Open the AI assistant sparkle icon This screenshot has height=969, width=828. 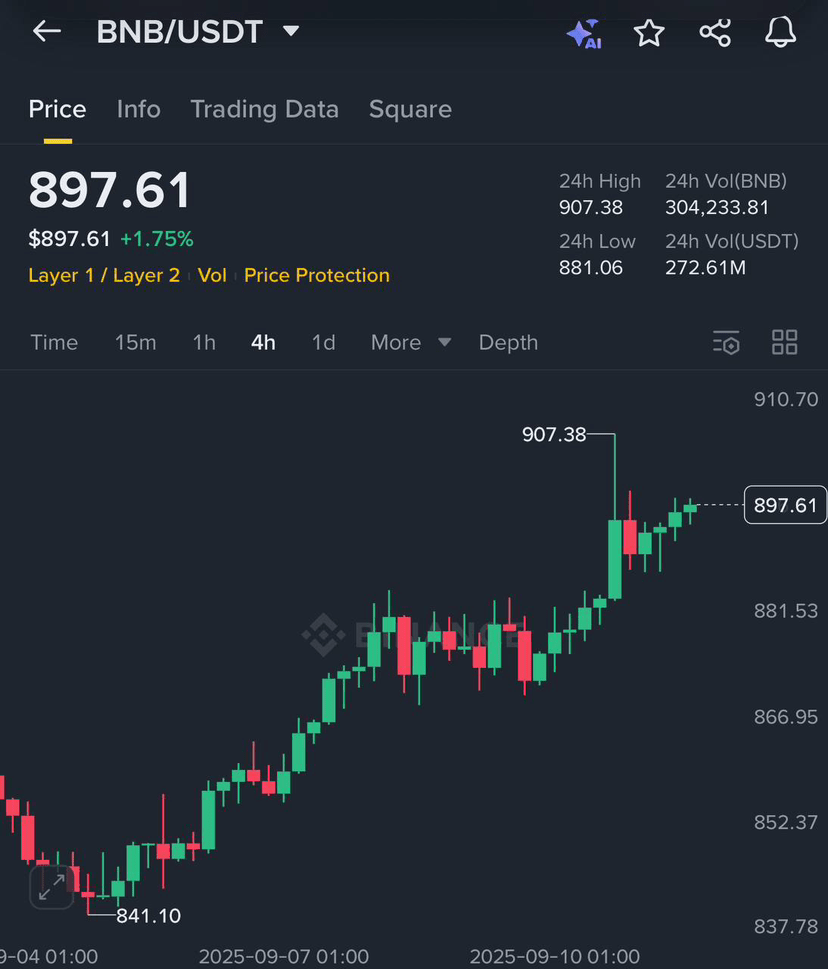pyautogui.click(x=584, y=33)
